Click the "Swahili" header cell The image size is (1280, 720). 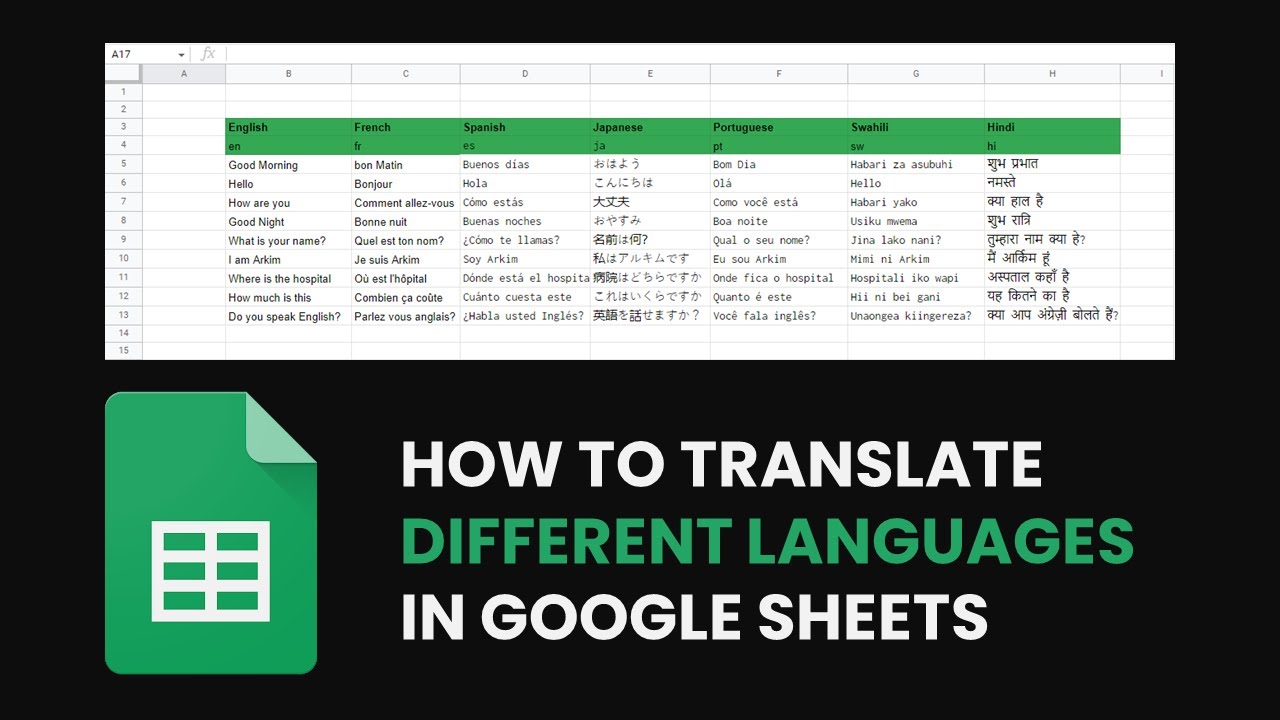(916, 127)
